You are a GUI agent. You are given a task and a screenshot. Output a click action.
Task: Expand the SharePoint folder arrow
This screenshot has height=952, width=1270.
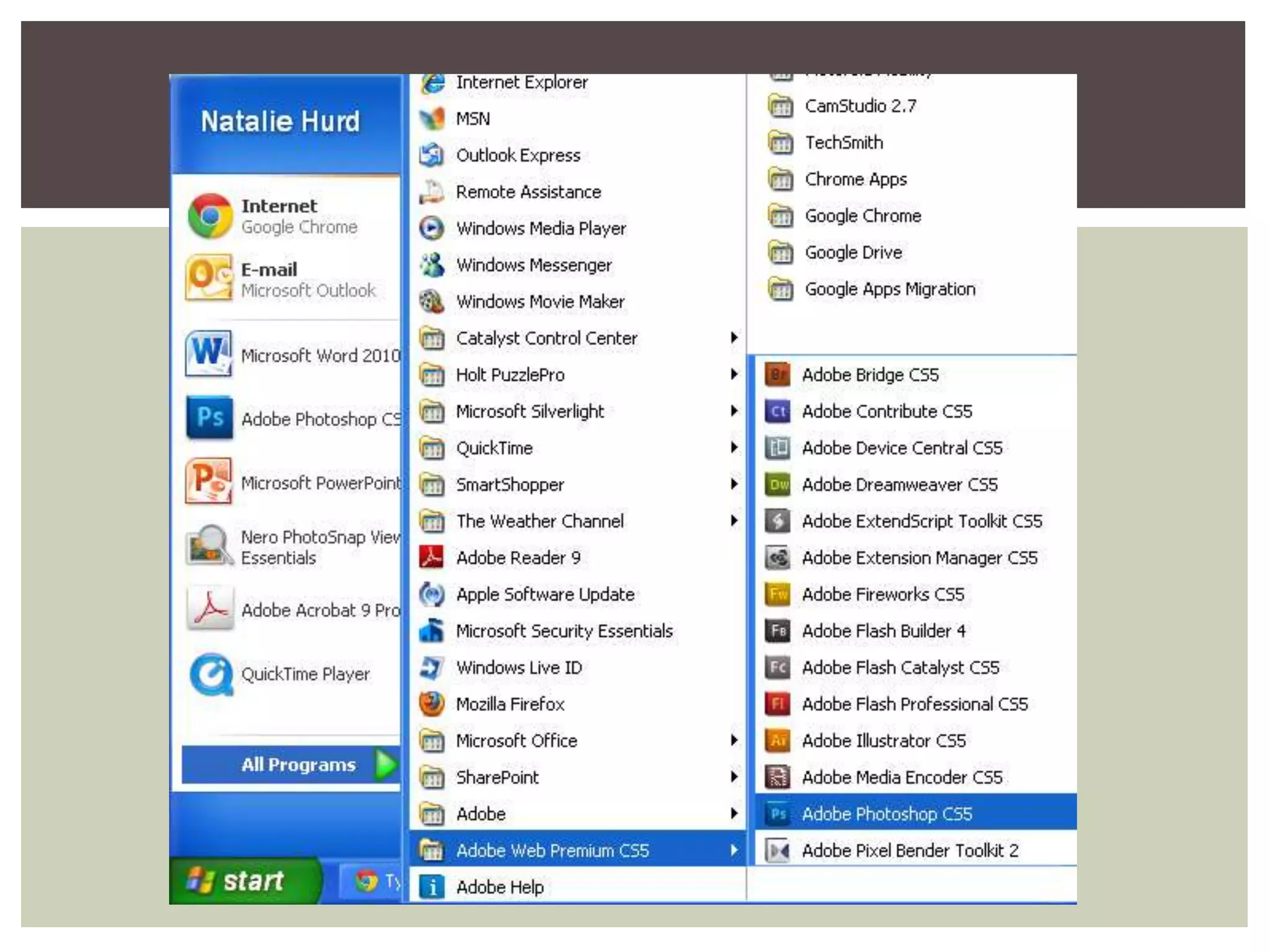tap(734, 777)
